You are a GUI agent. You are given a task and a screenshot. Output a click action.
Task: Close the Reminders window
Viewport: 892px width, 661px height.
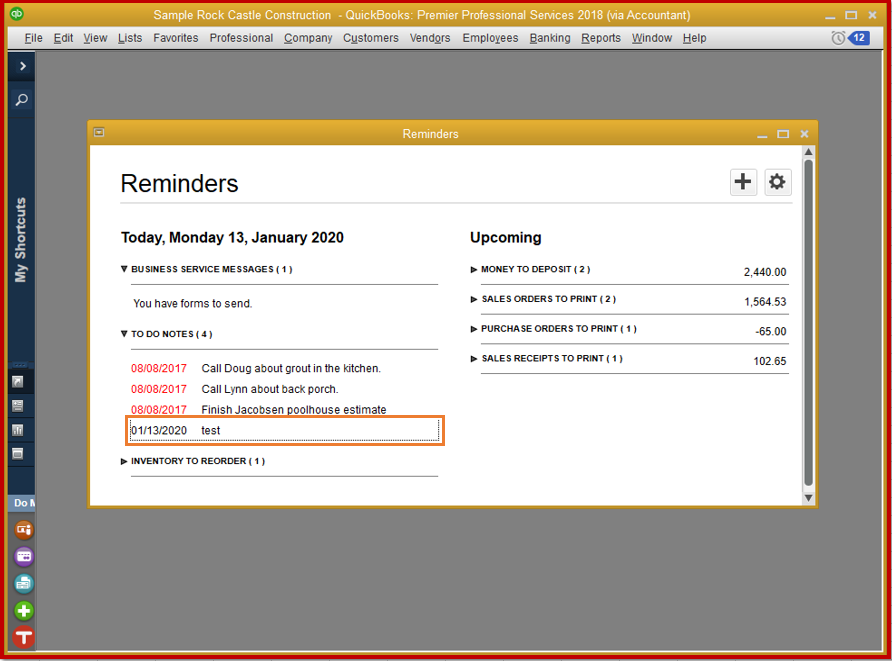(804, 134)
